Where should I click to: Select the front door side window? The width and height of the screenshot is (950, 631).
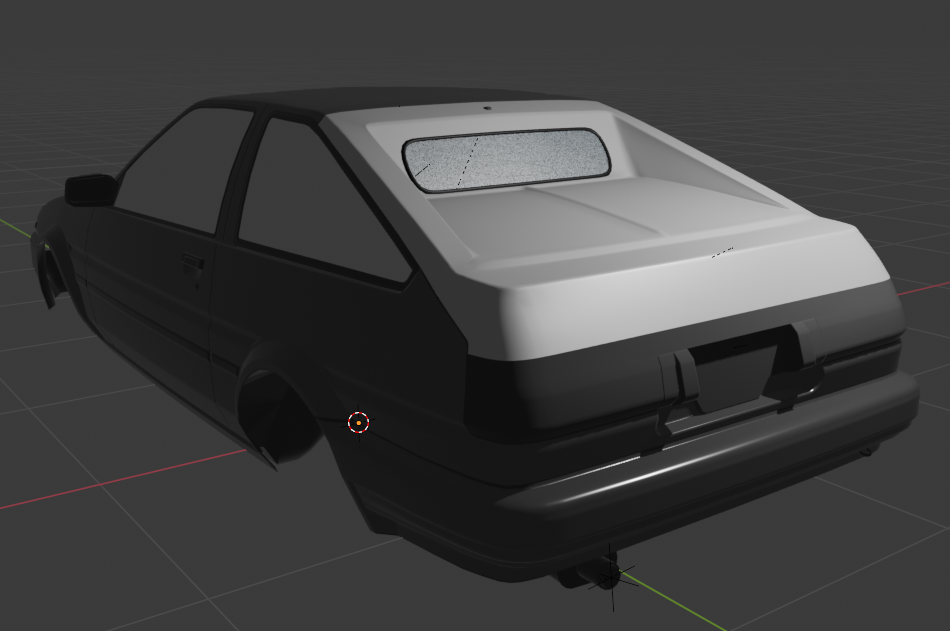(x=184, y=169)
